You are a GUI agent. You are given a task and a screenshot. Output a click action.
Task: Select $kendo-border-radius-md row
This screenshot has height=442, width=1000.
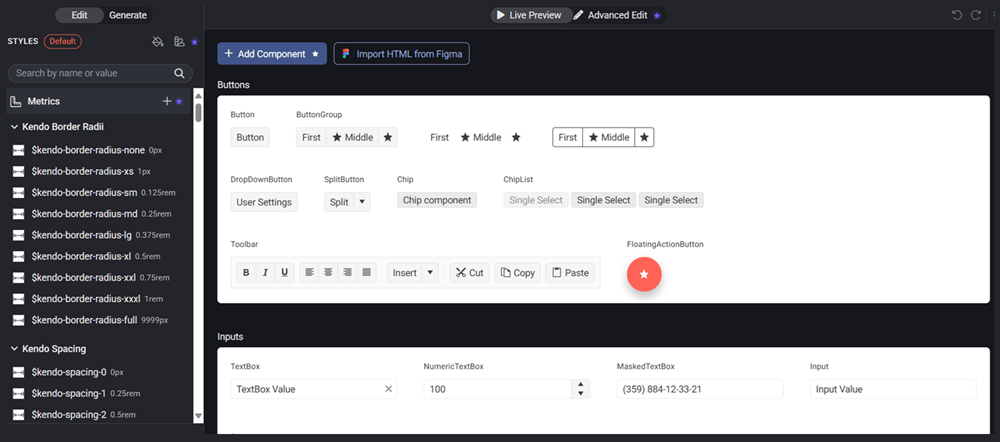(x=101, y=214)
